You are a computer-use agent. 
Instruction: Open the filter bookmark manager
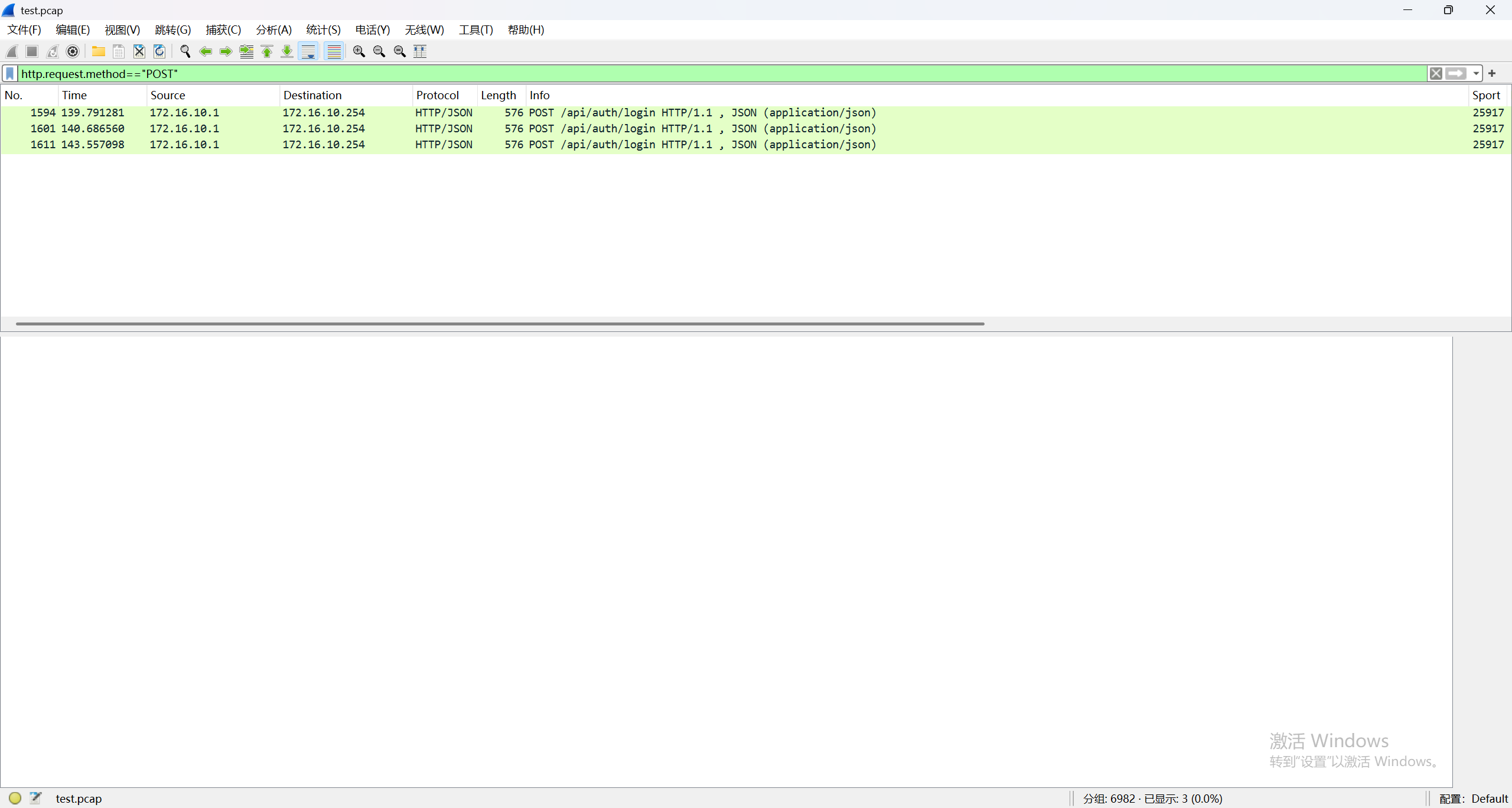tap(10, 73)
